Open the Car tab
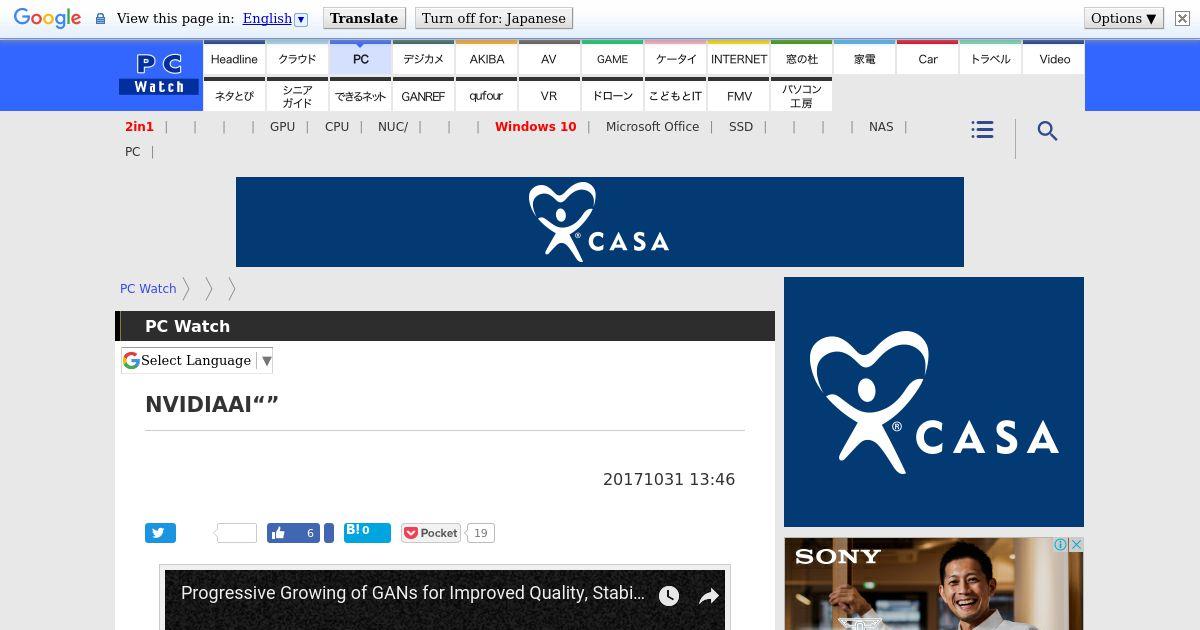1200x630 pixels. (x=928, y=58)
